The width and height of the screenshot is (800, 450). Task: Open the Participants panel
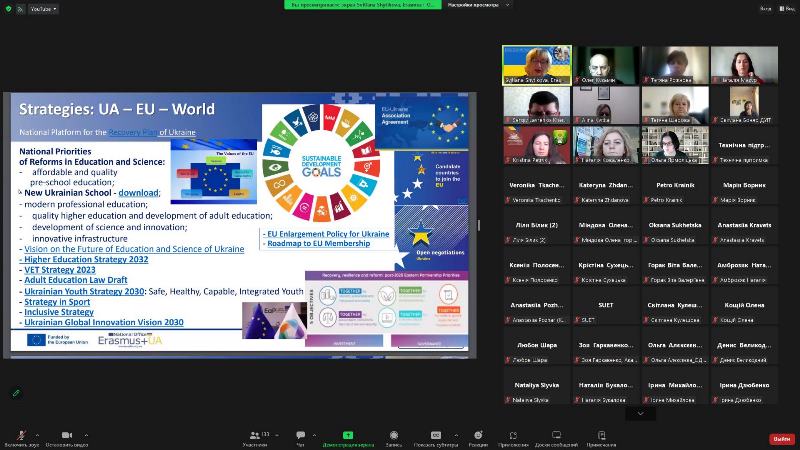pyautogui.click(x=255, y=438)
